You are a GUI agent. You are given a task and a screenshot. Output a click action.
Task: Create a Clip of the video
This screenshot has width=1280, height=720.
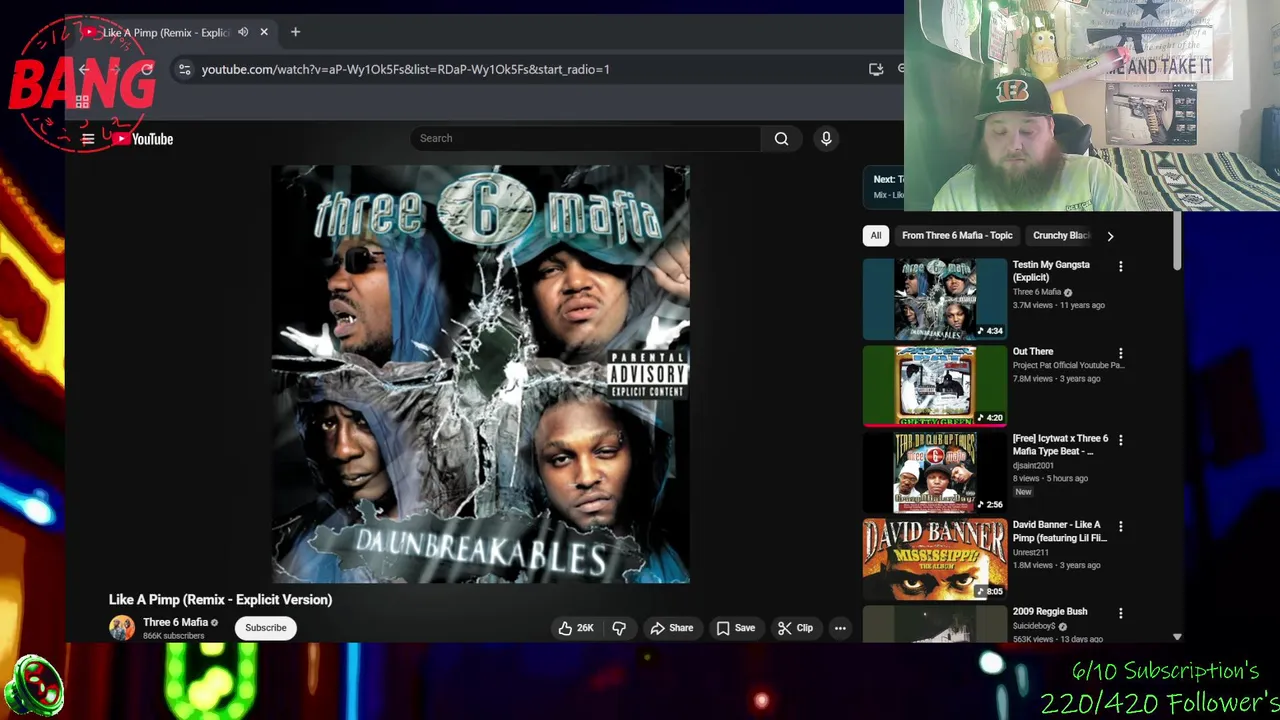pos(795,628)
